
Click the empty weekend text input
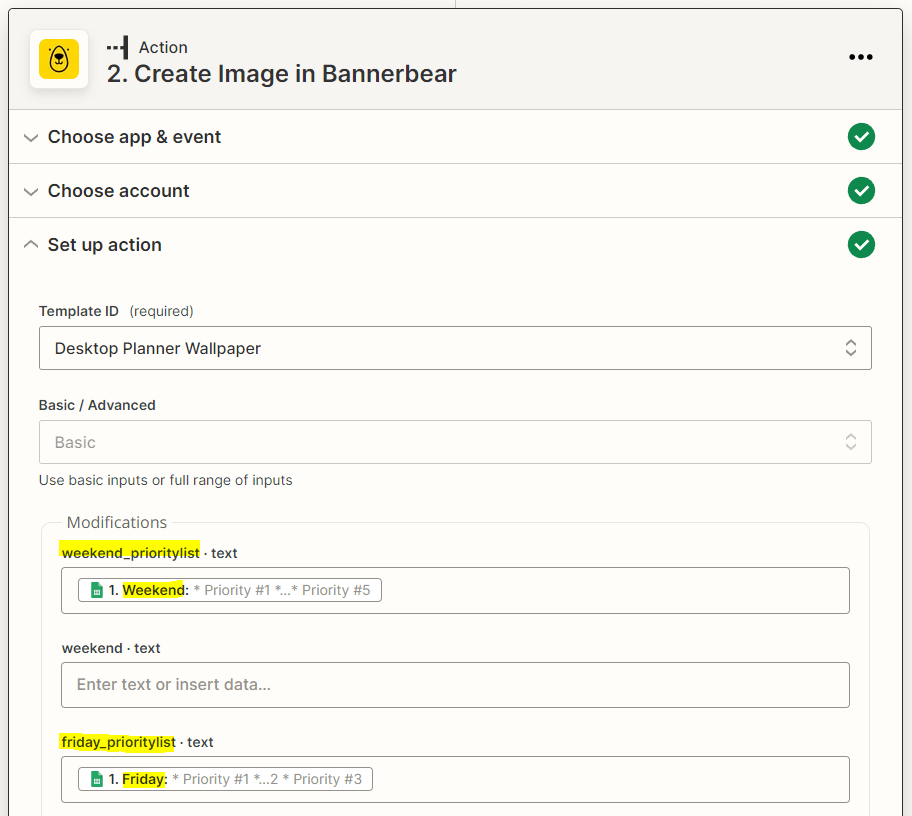tap(455, 684)
